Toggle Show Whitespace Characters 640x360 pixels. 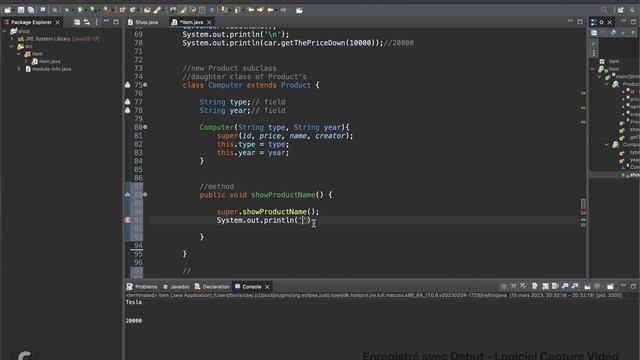[212, 10]
